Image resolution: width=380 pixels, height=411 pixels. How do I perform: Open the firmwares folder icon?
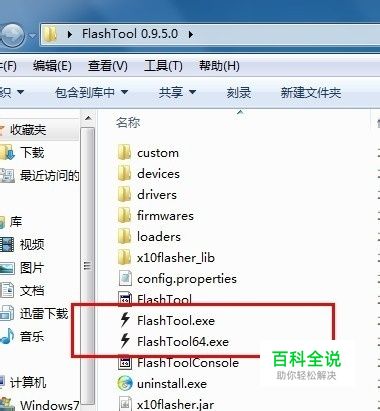124,216
